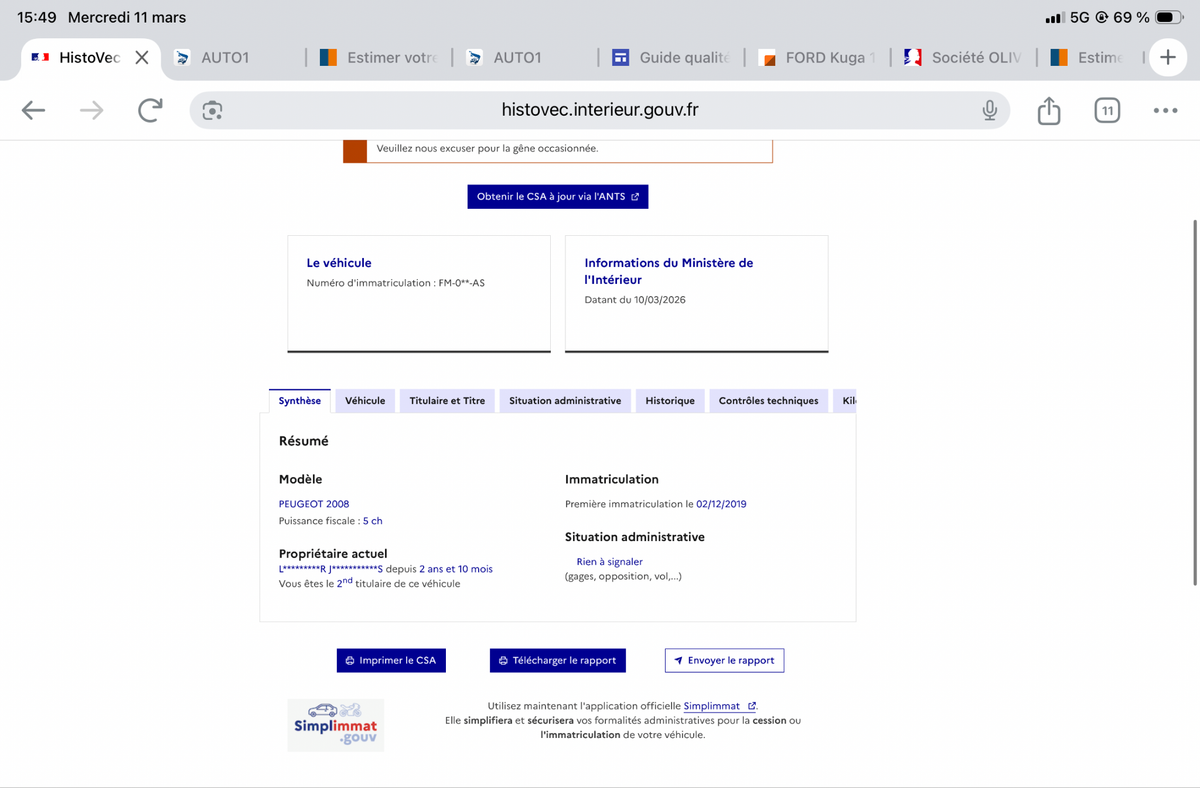Open the Simplimmat link
Screen dimensions: 1200x788
719,706
